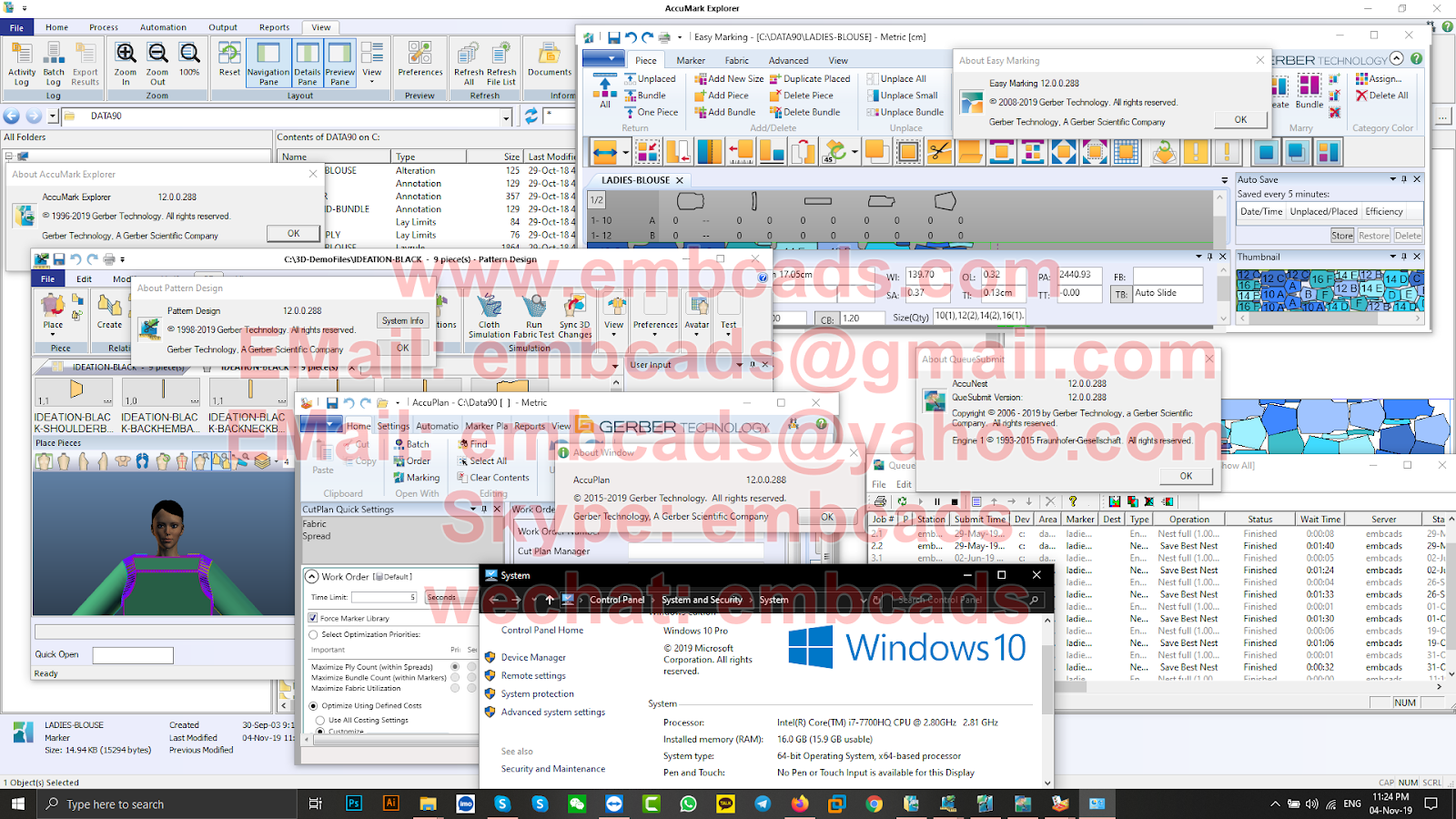Click the Time Limit input field
Screen dimensions: 1456x819
[x=384, y=597]
